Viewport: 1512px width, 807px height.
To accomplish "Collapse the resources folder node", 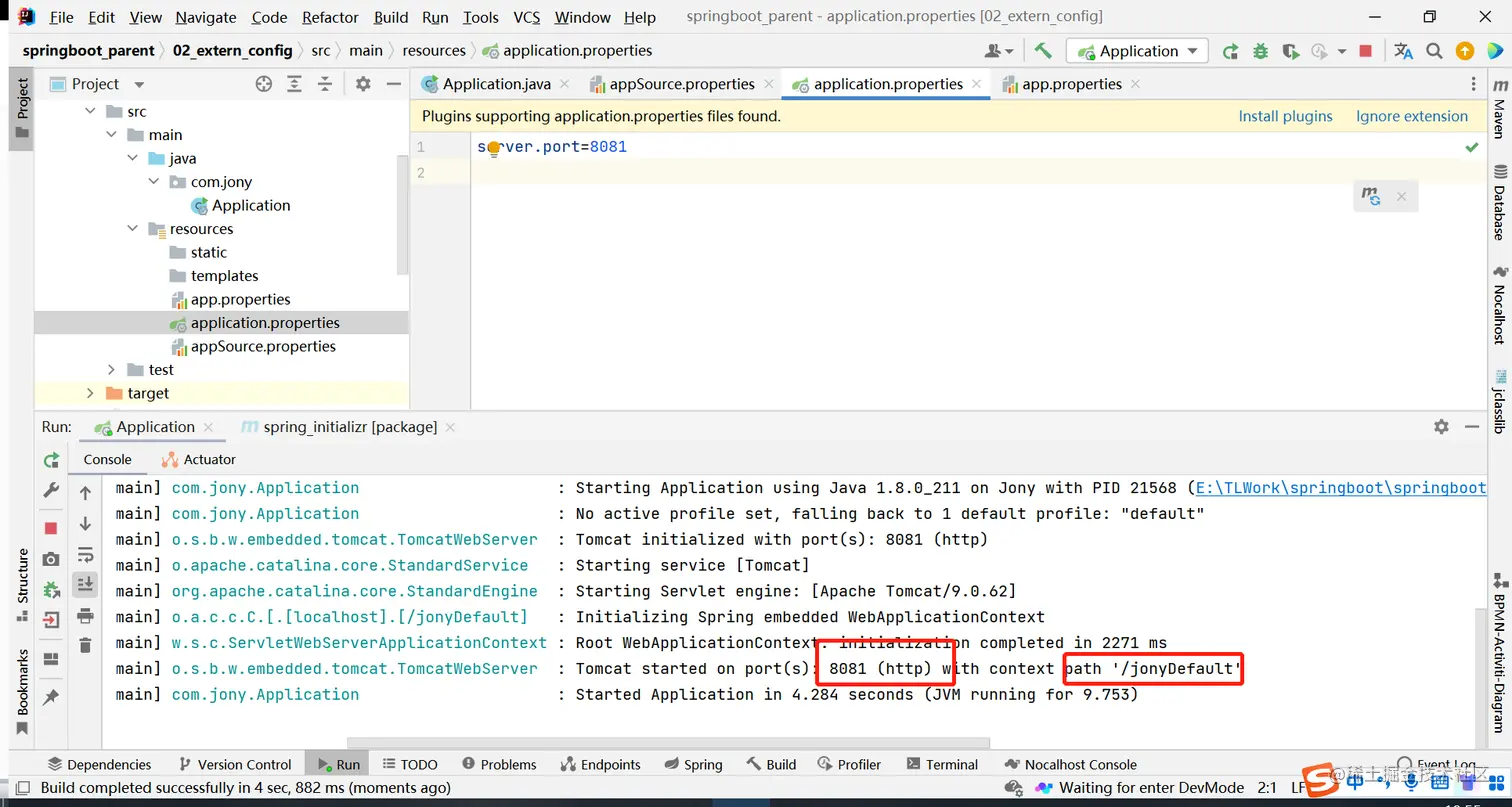I will pyautogui.click(x=132, y=229).
